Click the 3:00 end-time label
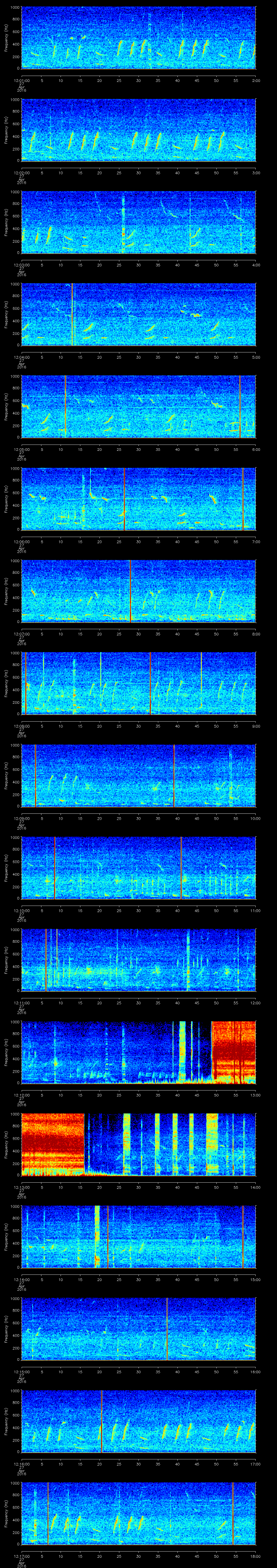 [256, 173]
